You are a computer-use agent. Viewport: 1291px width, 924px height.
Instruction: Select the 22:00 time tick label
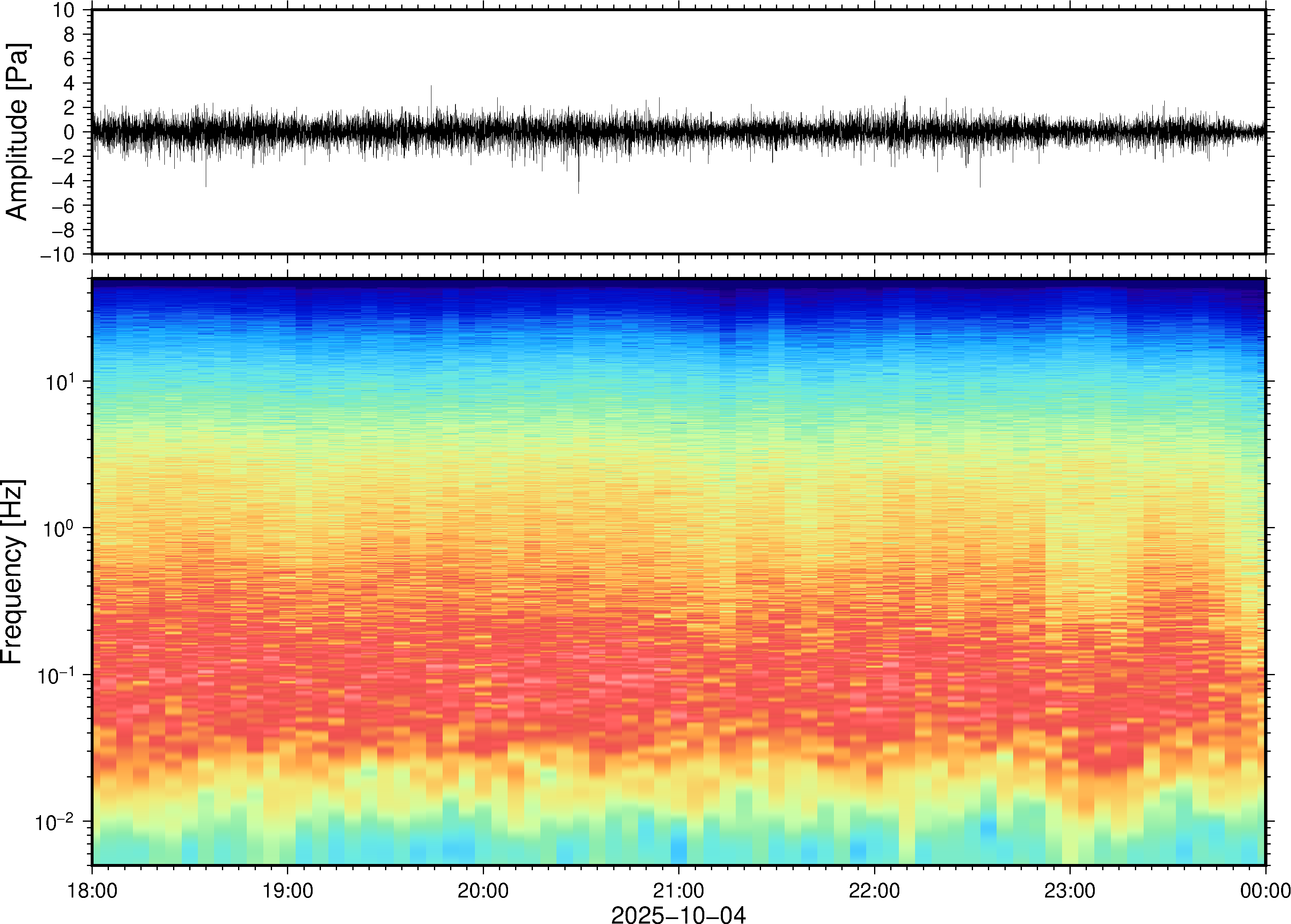coord(874,890)
